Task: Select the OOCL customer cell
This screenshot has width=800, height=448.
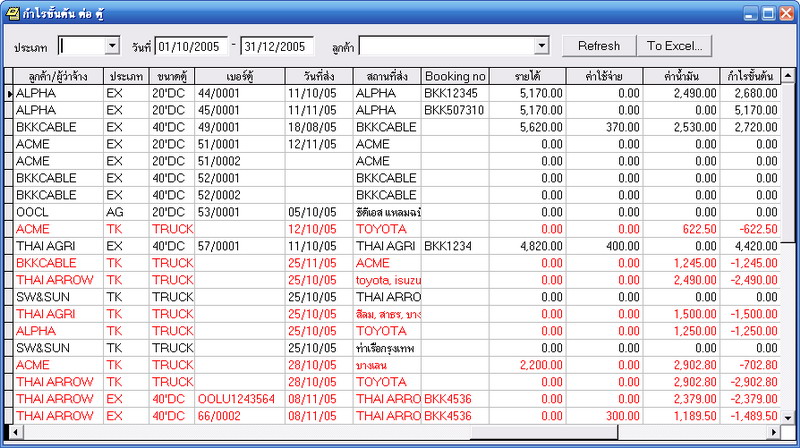Action: click(x=58, y=212)
